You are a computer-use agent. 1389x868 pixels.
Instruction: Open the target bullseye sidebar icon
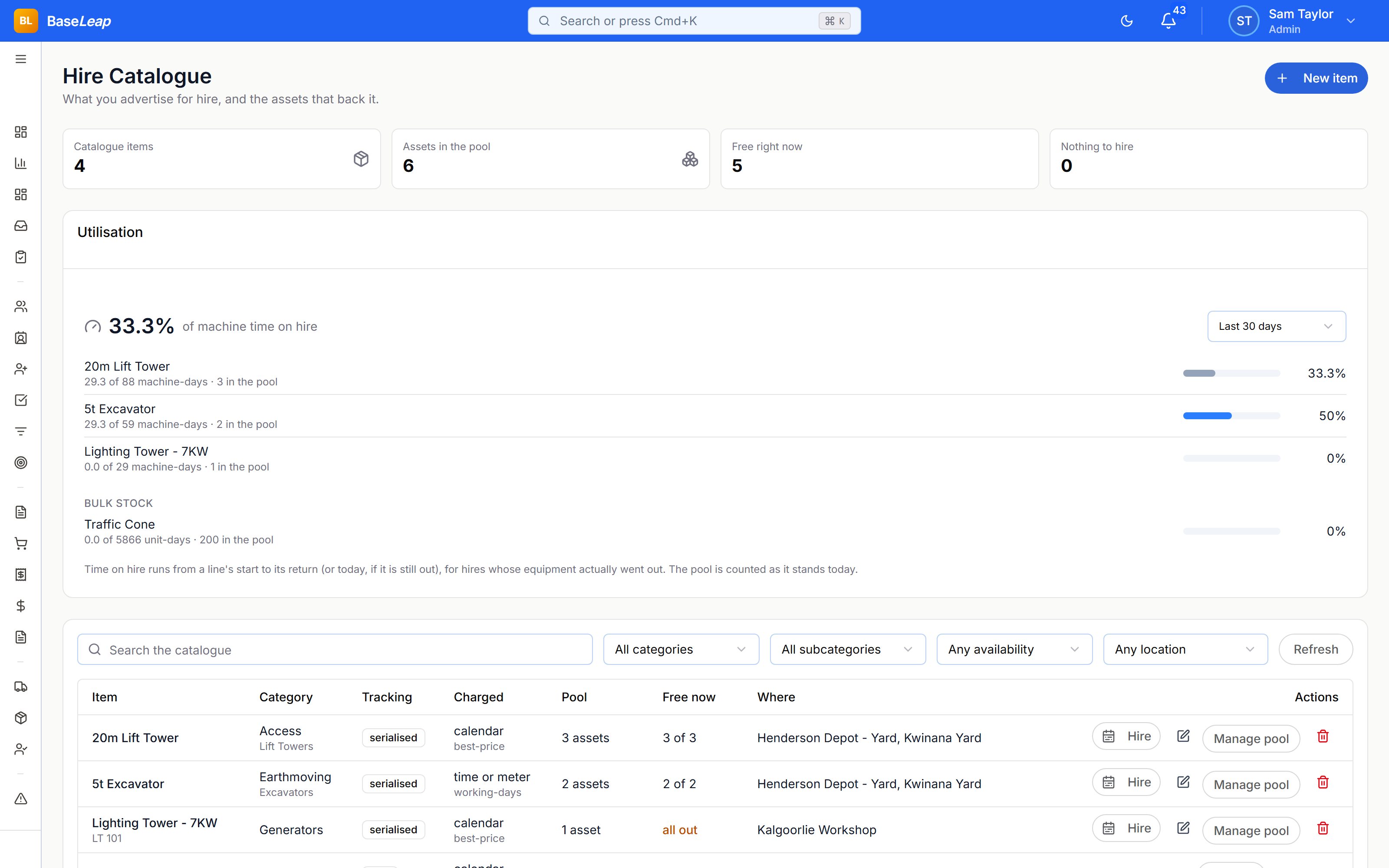coord(21,463)
